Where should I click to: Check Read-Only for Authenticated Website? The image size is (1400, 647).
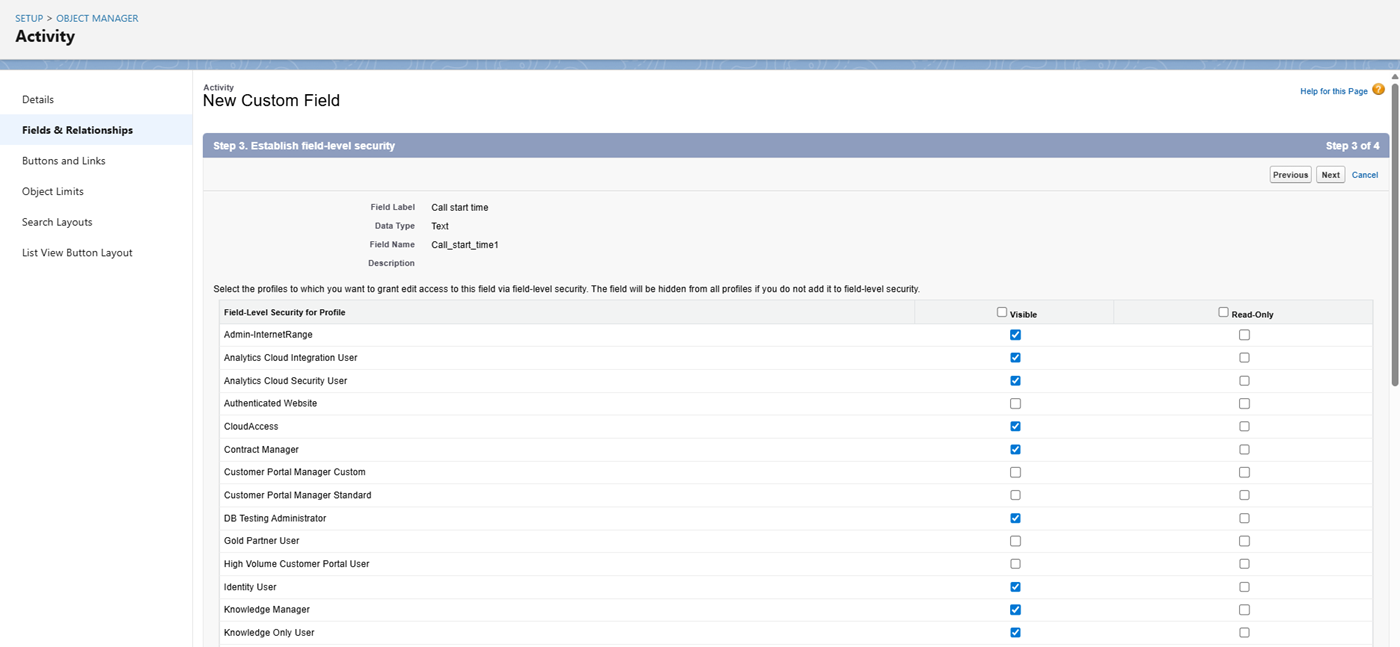point(1244,404)
